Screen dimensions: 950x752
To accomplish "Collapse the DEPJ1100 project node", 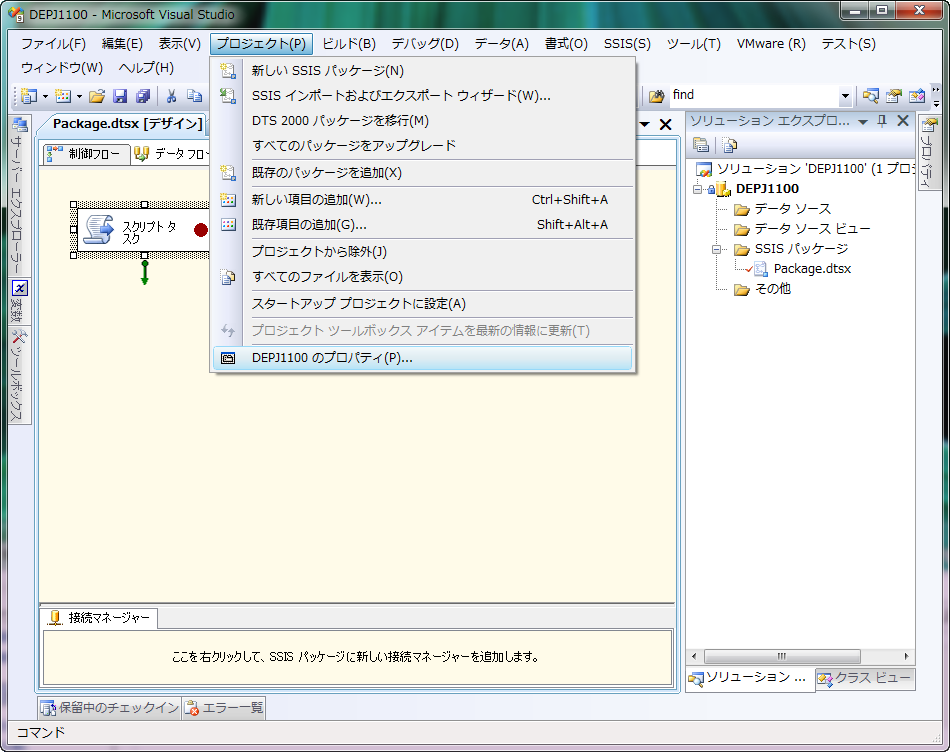I will point(697,189).
